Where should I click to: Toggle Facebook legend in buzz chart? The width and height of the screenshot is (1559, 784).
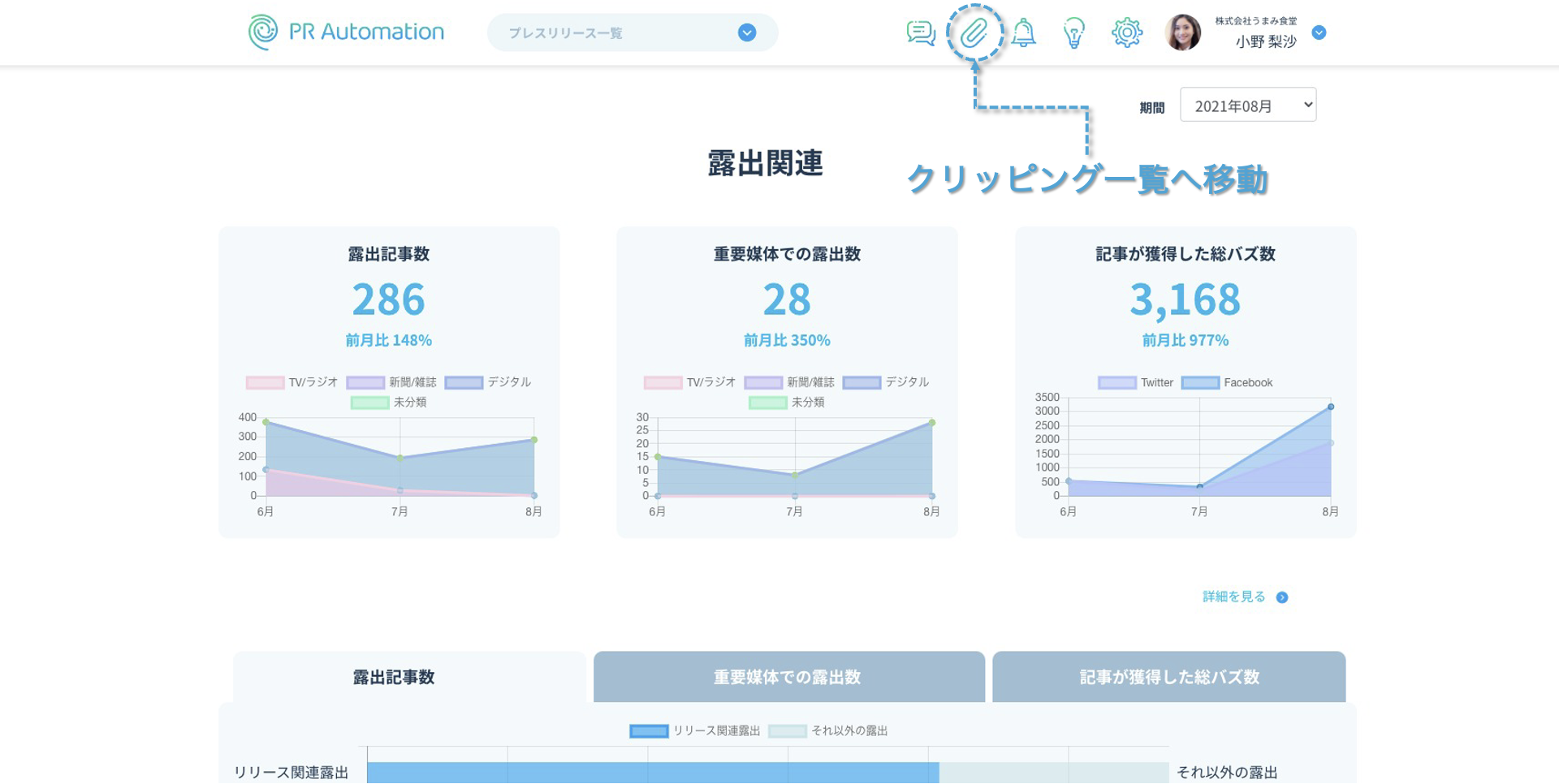click(x=1227, y=383)
